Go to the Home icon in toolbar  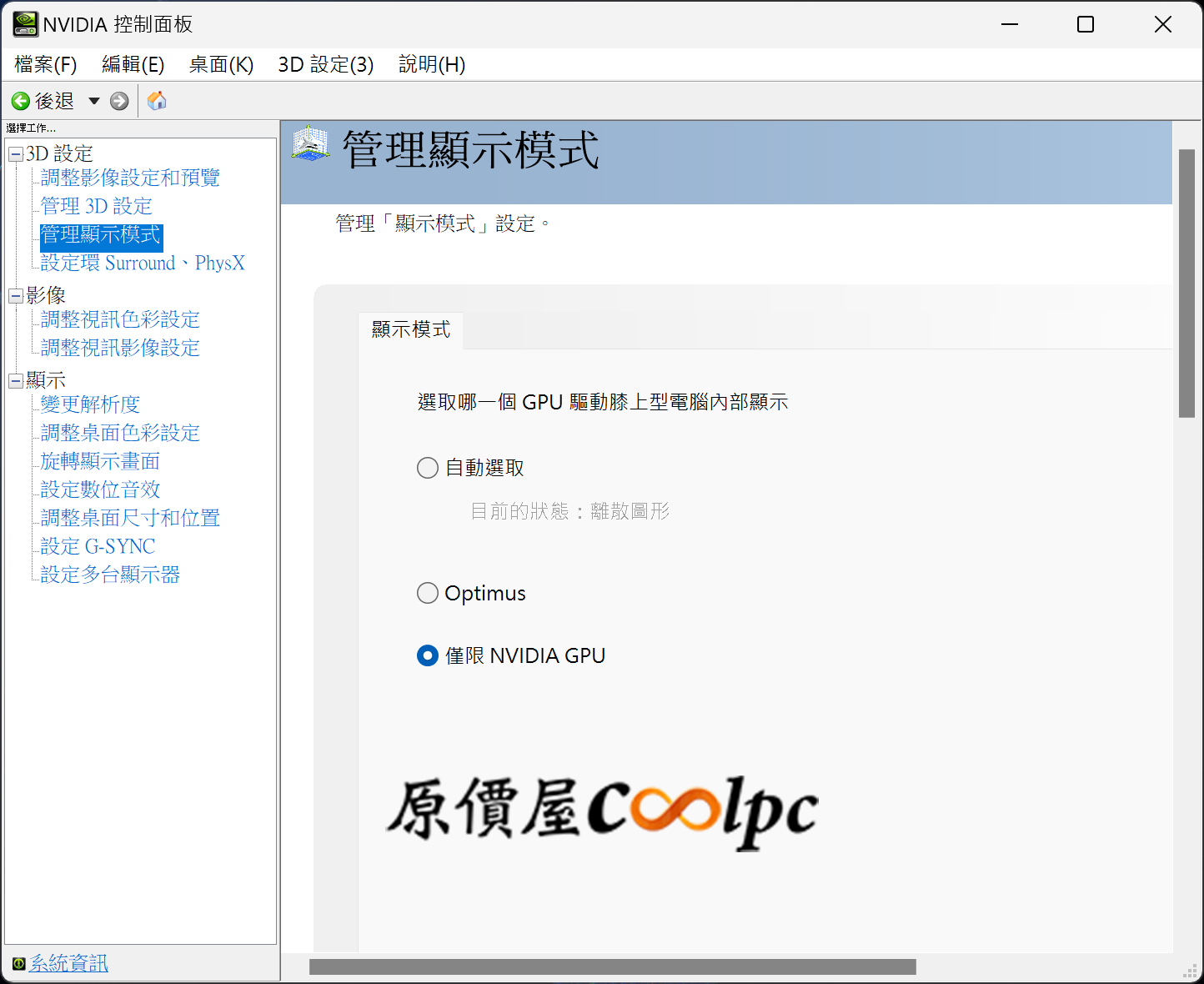click(x=157, y=101)
